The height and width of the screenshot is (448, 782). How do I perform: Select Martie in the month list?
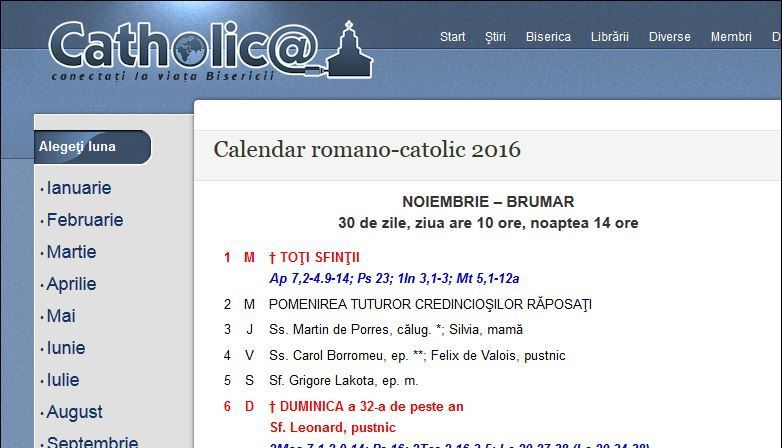point(71,252)
